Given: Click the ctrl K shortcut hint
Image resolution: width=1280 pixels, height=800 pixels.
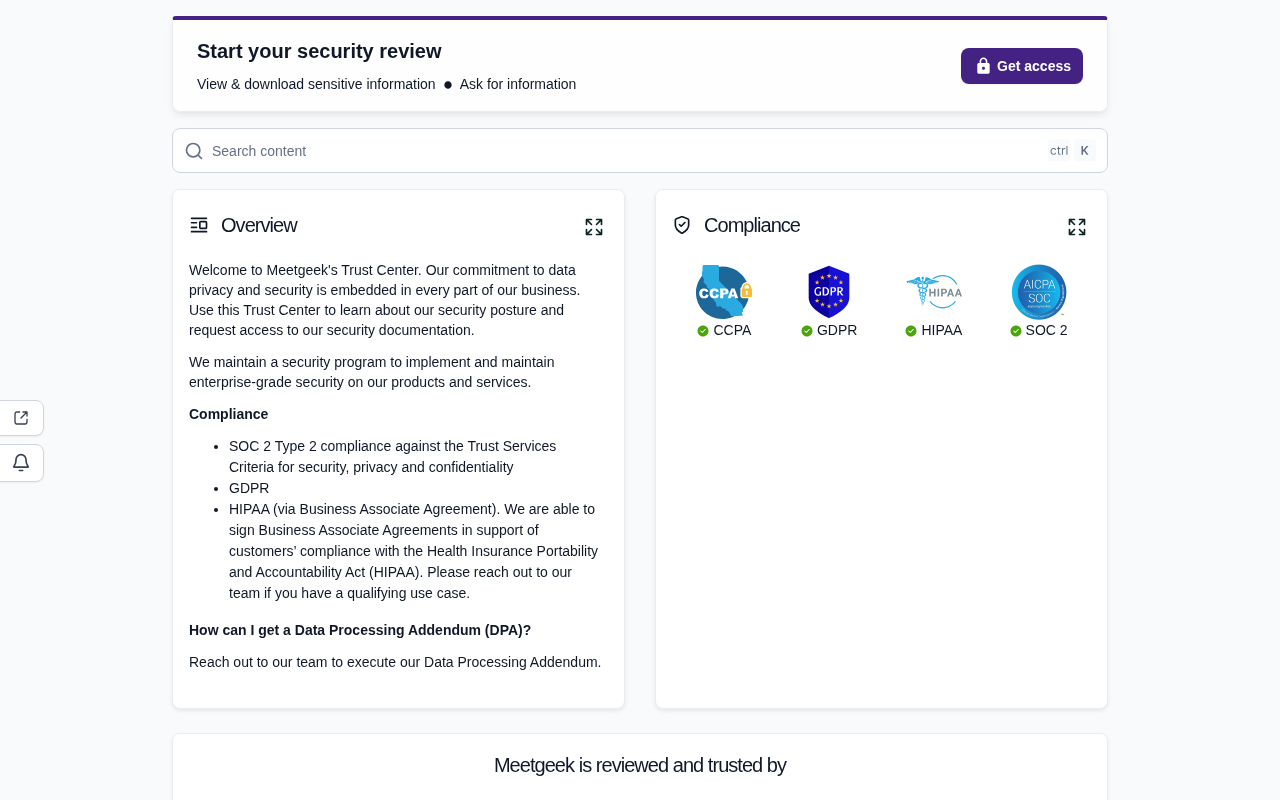Looking at the screenshot, I should (1072, 151).
